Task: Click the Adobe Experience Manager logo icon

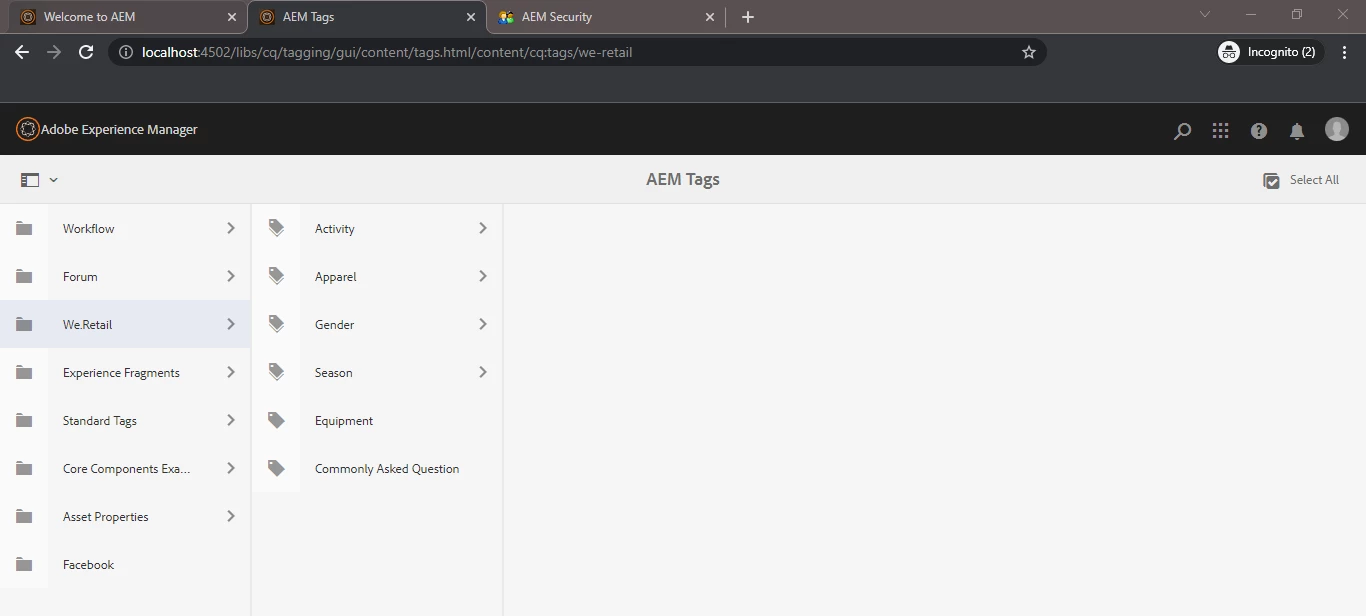Action: [x=27, y=129]
